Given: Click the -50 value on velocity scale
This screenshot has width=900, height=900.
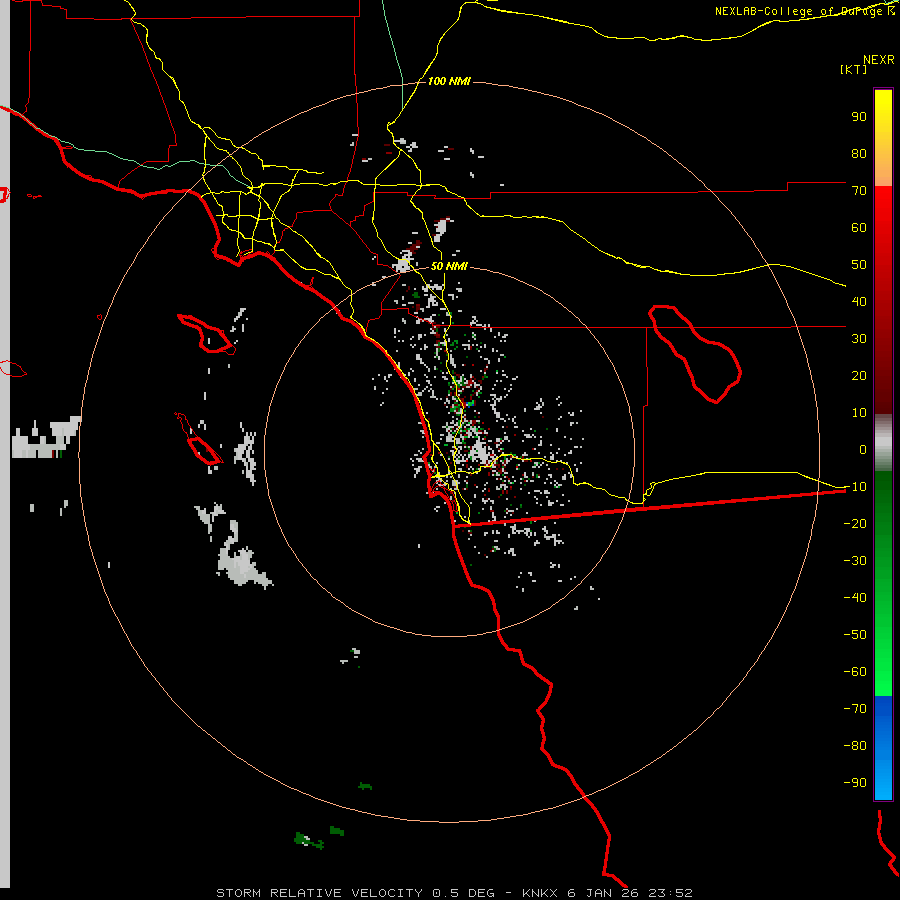Looking at the screenshot, I should [855, 634].
